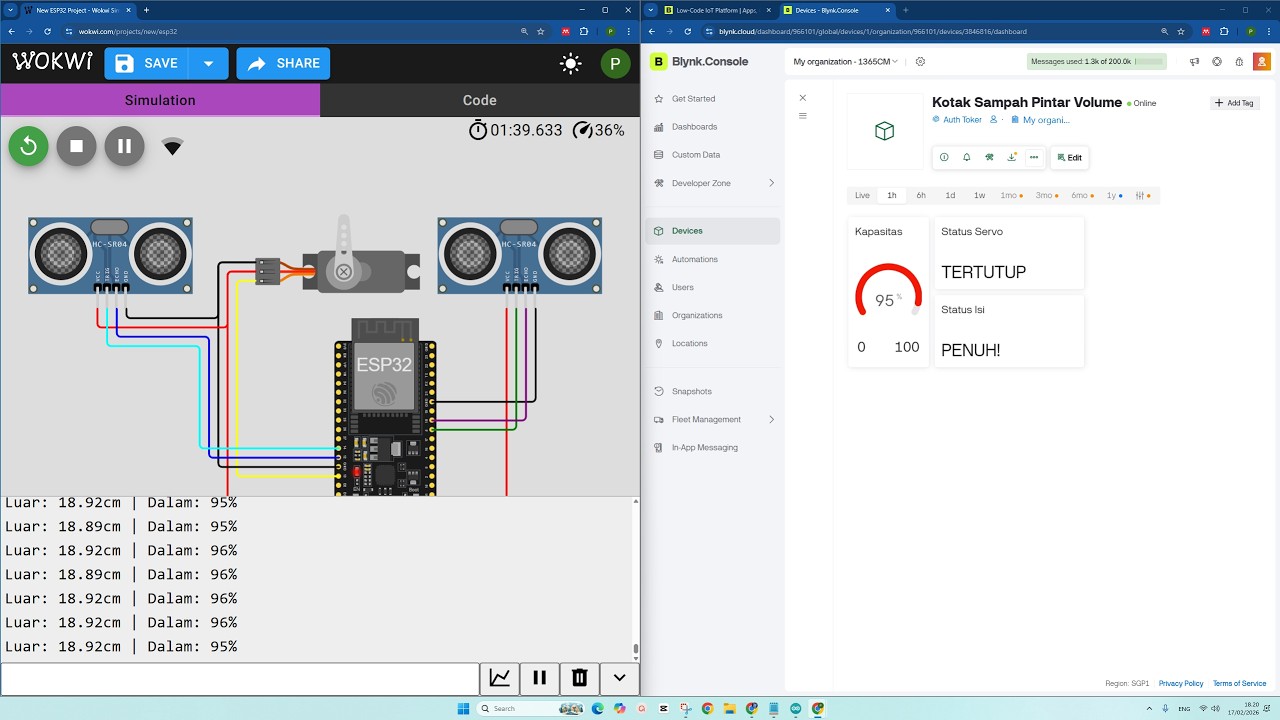Open the device developer tools icon

pyautogui.click(x=989, y=157)
